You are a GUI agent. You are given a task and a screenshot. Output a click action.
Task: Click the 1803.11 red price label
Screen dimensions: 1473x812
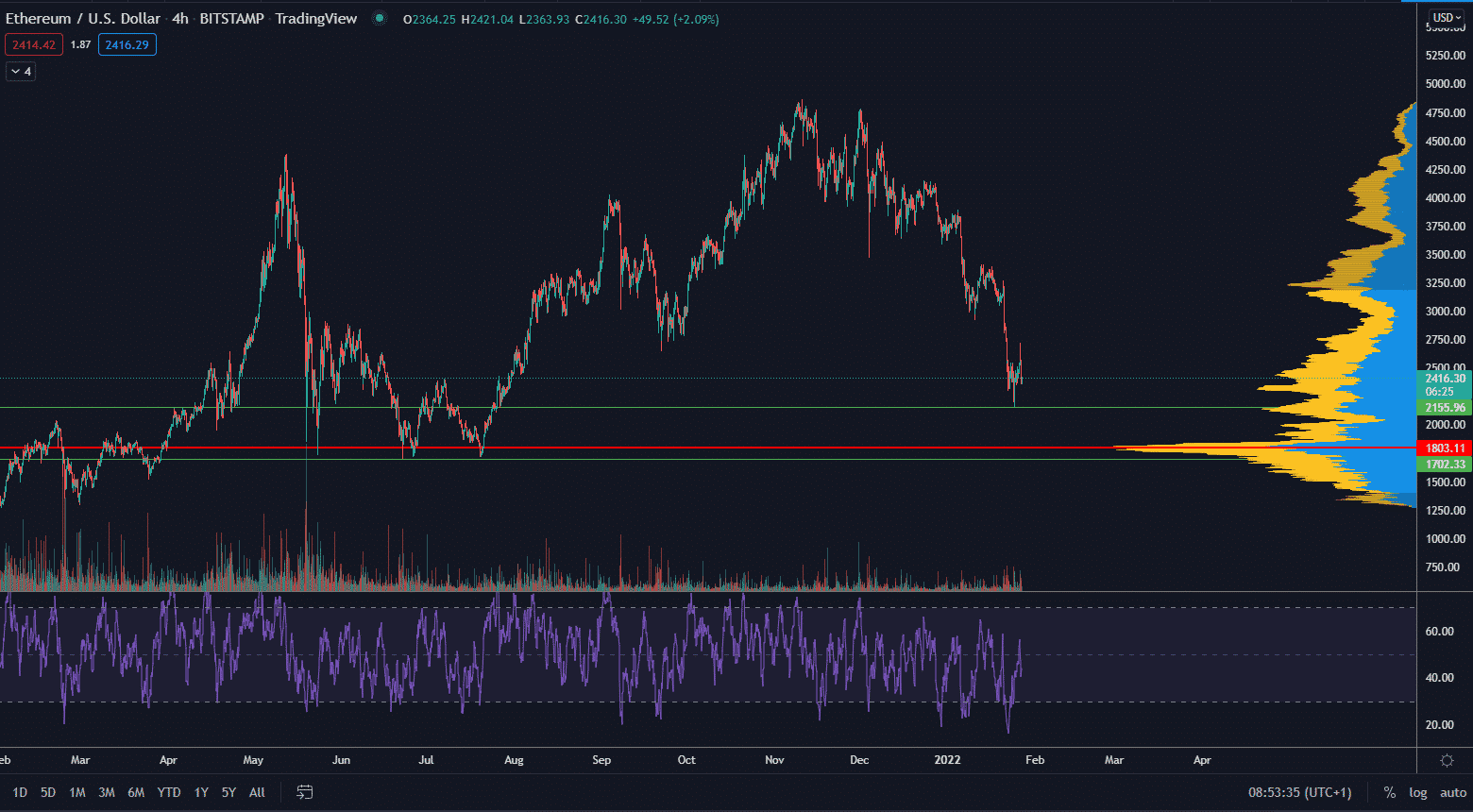point(1445,448)
